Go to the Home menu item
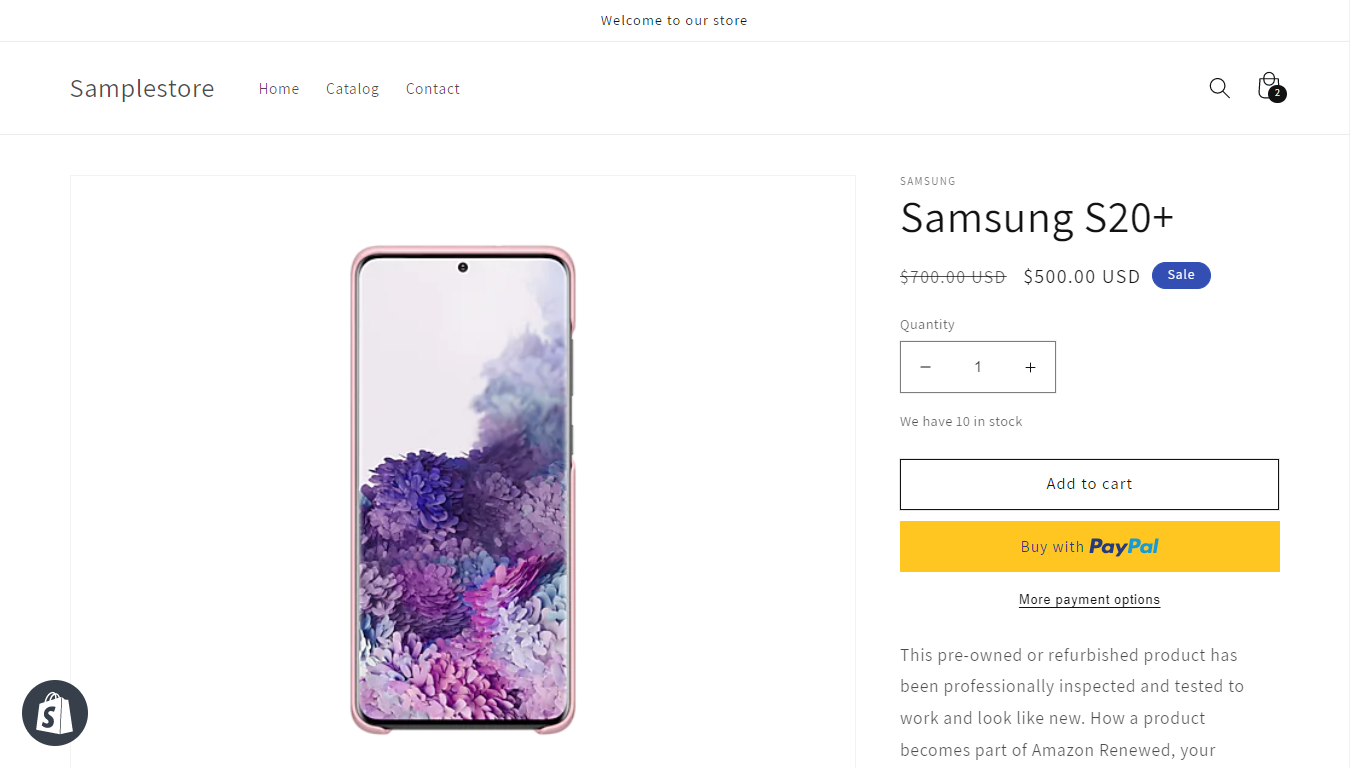Image resolution: width=1350 pixels, height=768 pixels. coord(279,89)
